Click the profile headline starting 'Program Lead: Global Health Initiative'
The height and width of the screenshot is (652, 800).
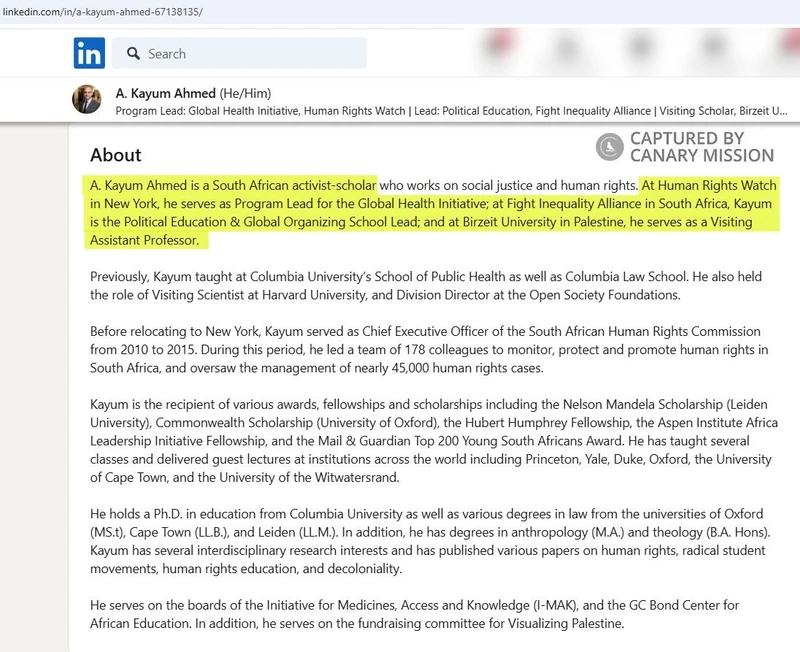point(452,111)
